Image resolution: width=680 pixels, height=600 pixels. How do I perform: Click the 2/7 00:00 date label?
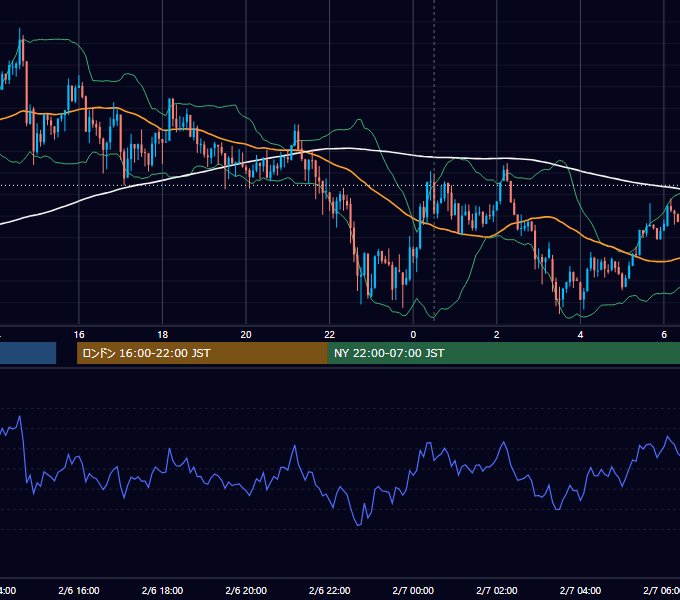[x=413, y=590]
